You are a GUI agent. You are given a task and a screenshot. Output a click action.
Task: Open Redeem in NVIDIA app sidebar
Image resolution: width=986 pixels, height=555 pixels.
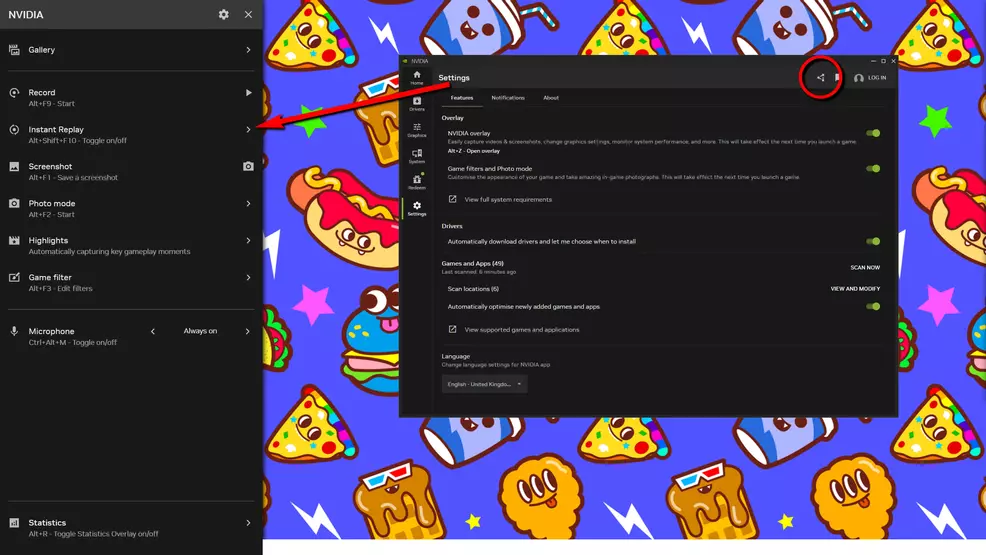tap(416, 182)
